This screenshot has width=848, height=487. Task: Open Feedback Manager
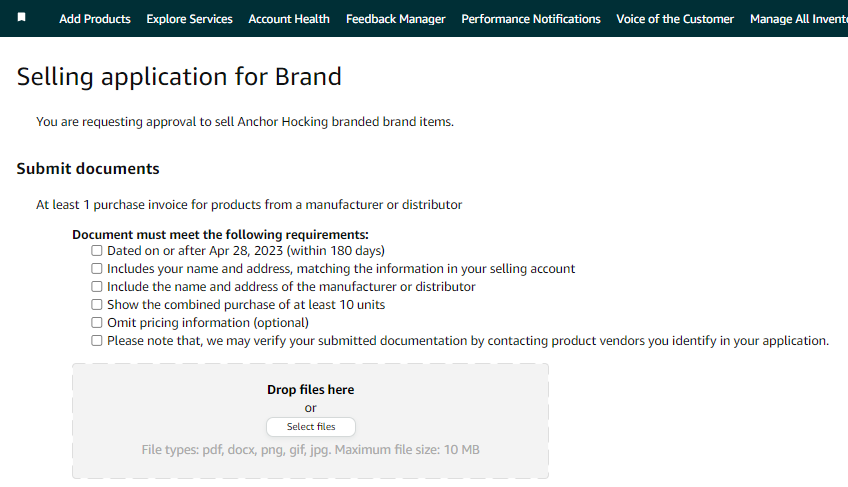396,19
